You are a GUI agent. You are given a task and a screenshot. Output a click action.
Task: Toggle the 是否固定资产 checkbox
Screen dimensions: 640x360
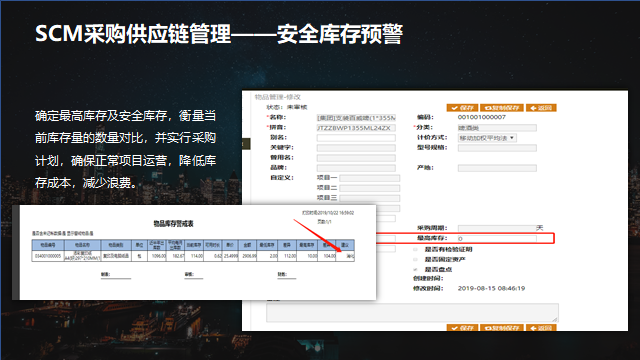(x=415, y=260)
